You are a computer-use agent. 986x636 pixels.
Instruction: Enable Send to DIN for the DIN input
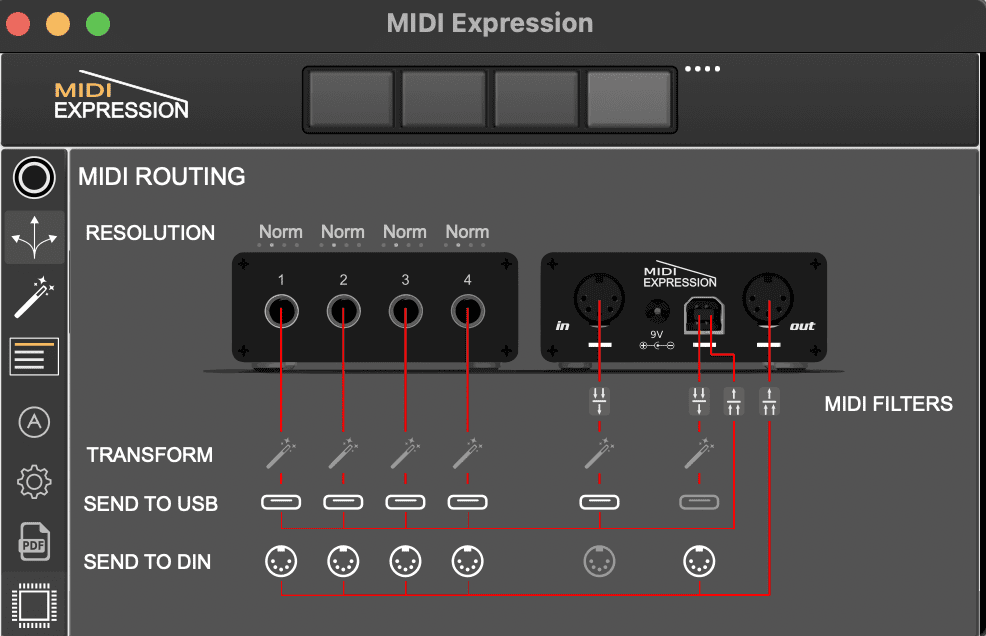click(x=599, y=562)
